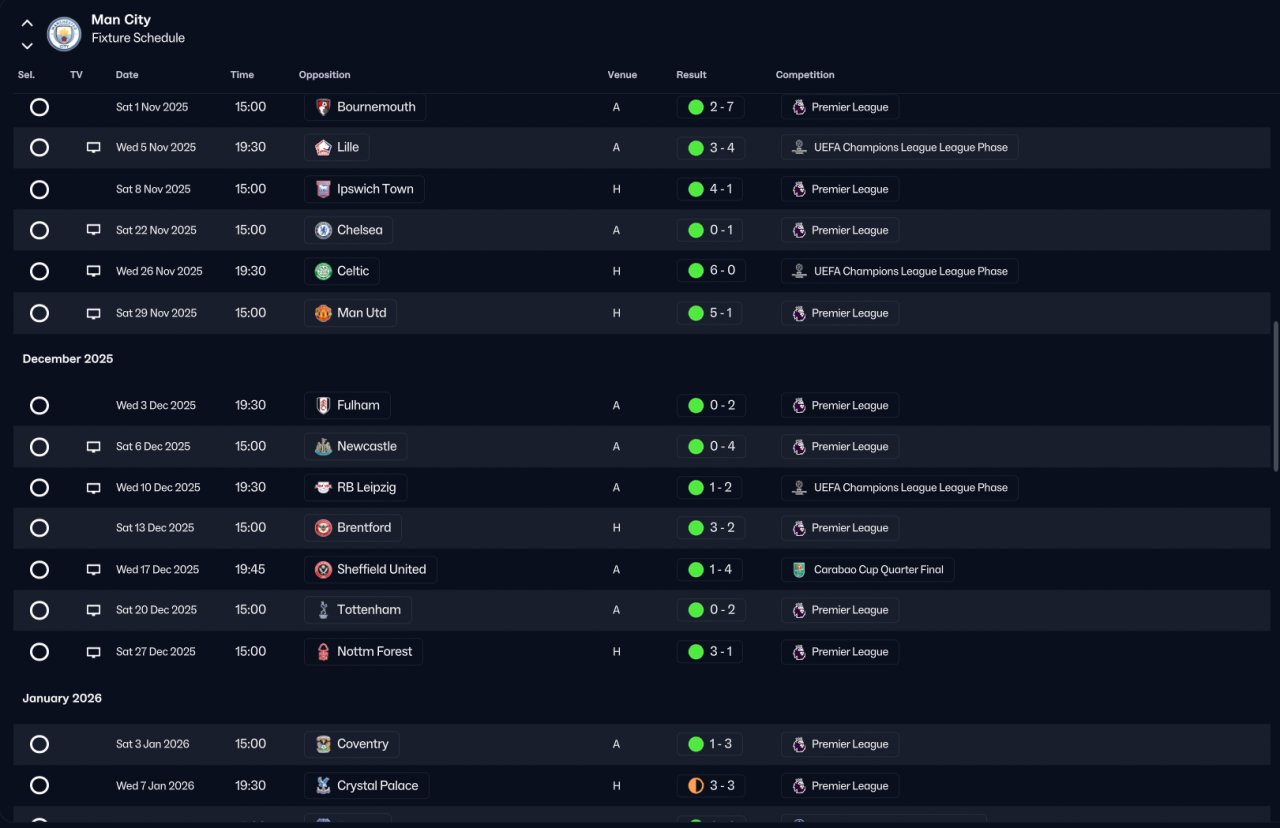Click TV icon for Man Utd match

(x=94, y=313)
